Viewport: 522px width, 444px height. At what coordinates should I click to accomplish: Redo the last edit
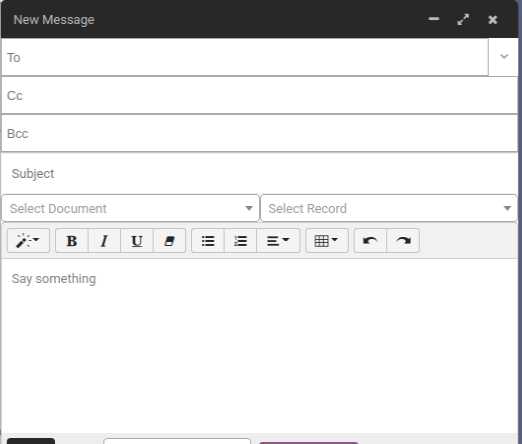click(403, 240)
